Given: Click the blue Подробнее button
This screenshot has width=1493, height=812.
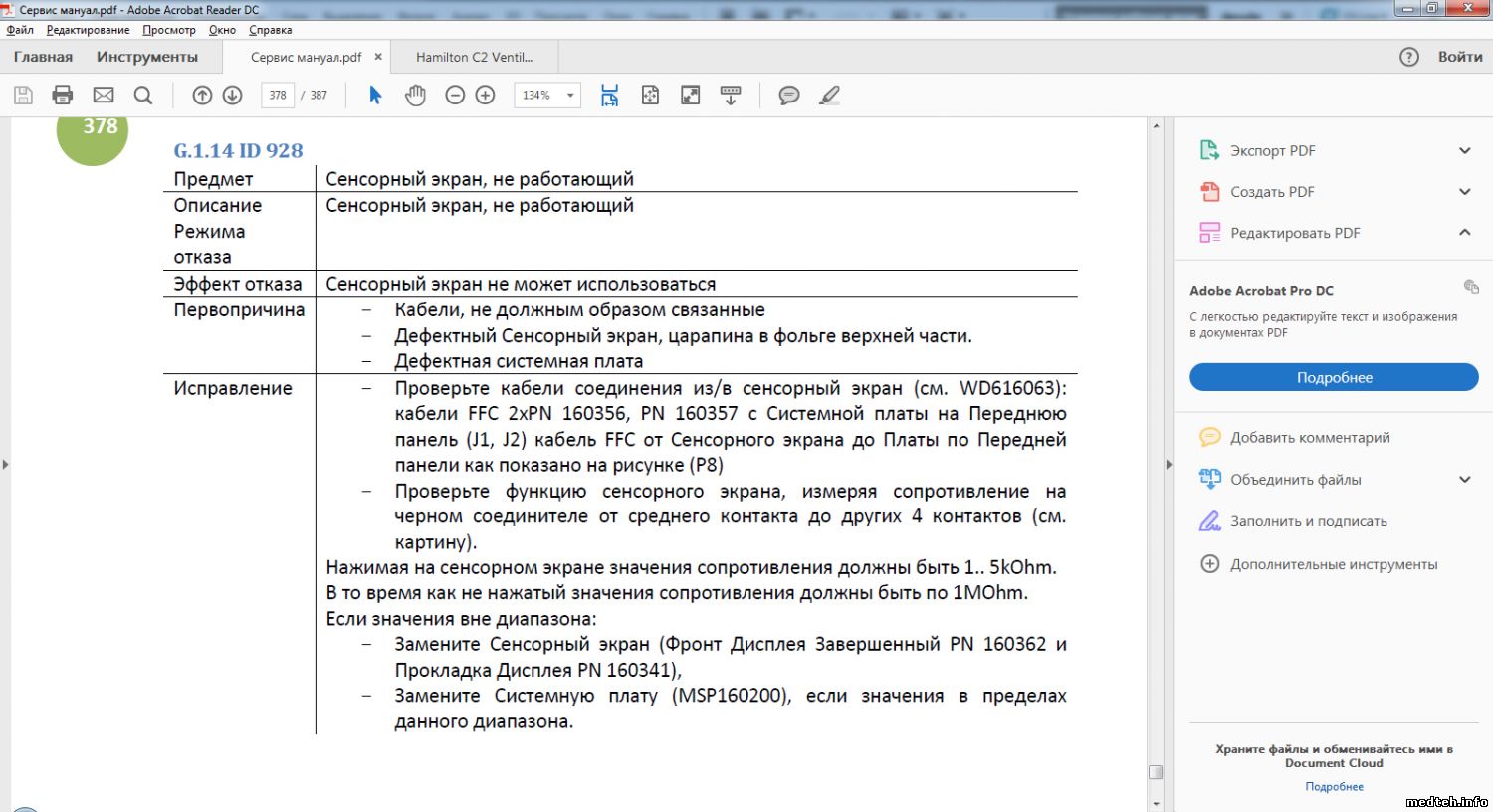Looking at the screenshot, I should 1334,378.
